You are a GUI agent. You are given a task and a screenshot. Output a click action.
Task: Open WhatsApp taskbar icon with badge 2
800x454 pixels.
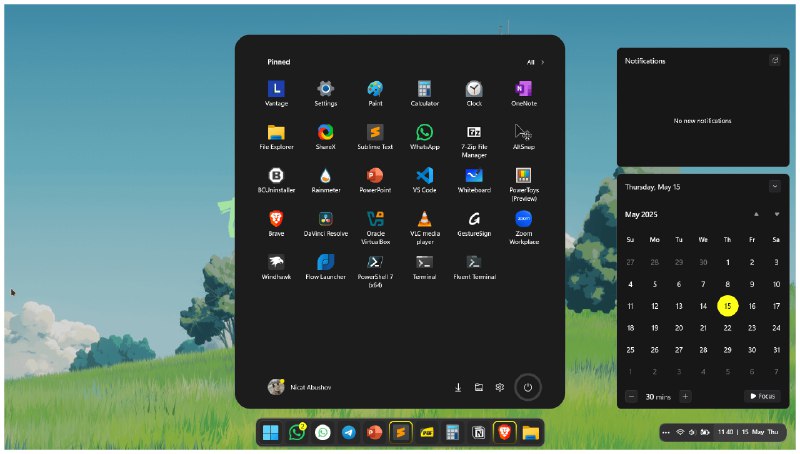tap(297, 433)
